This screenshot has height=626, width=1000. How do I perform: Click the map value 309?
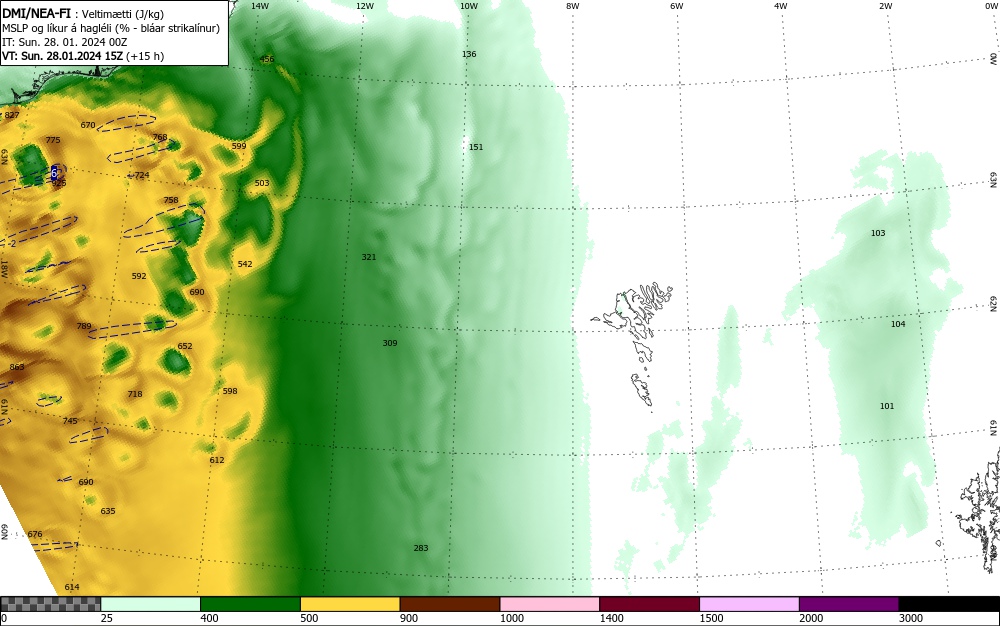pyautogui.click(x=390, y=343)
